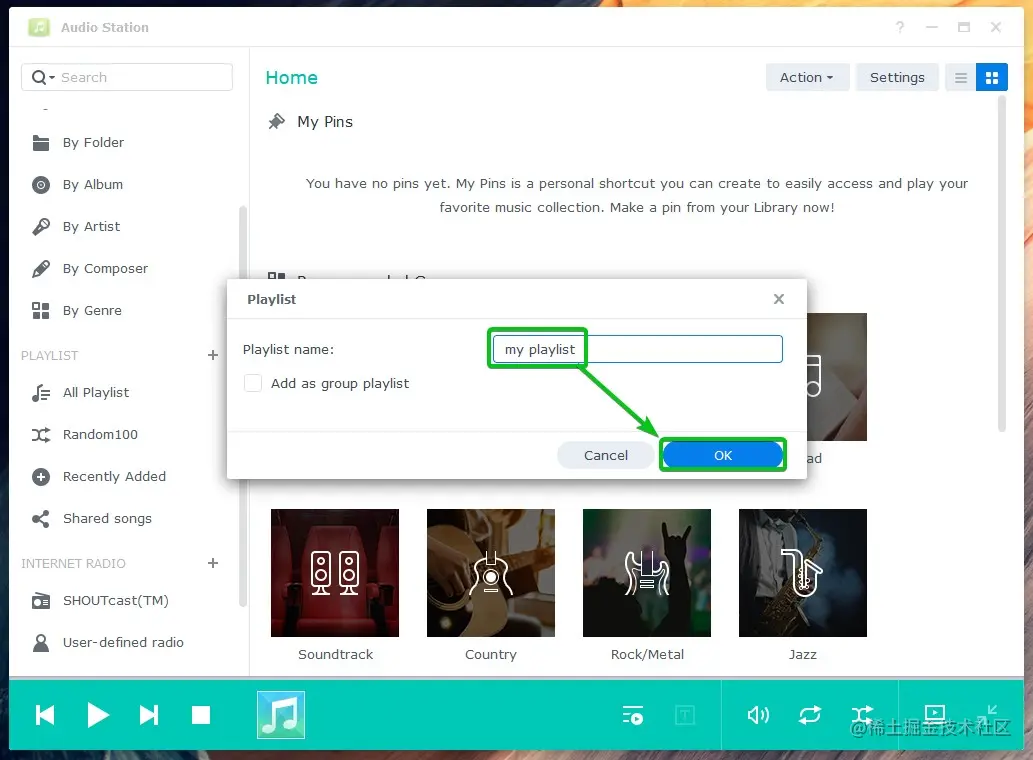Add a new playlist with the plus icon

coord(213,355)
